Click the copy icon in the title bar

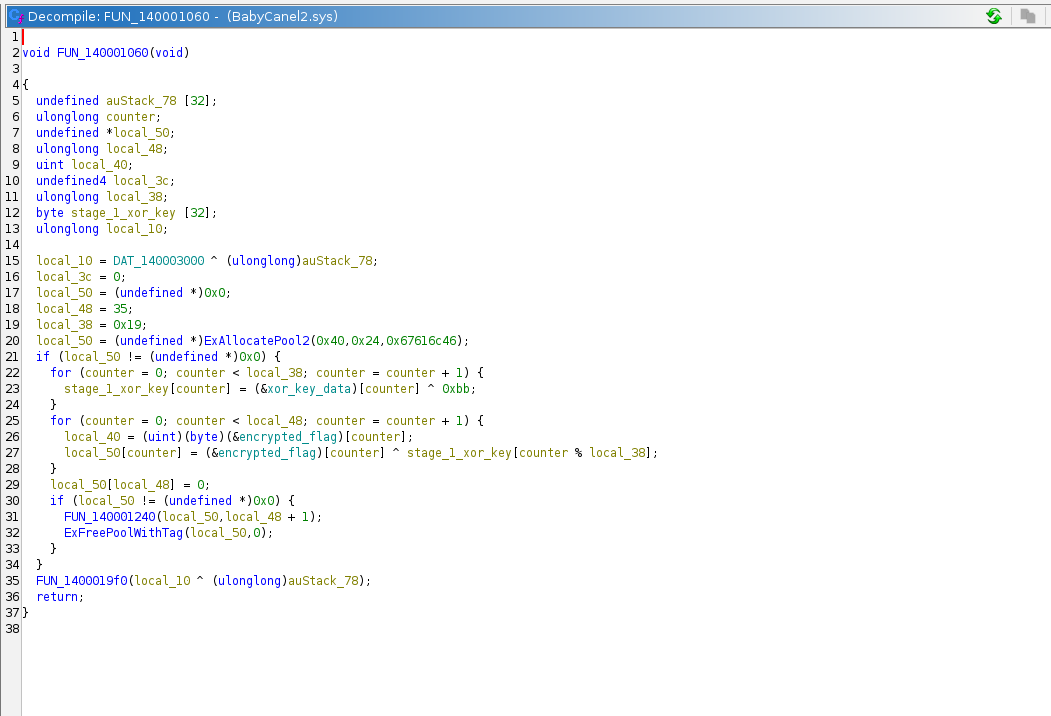(x=1028, y=16)
